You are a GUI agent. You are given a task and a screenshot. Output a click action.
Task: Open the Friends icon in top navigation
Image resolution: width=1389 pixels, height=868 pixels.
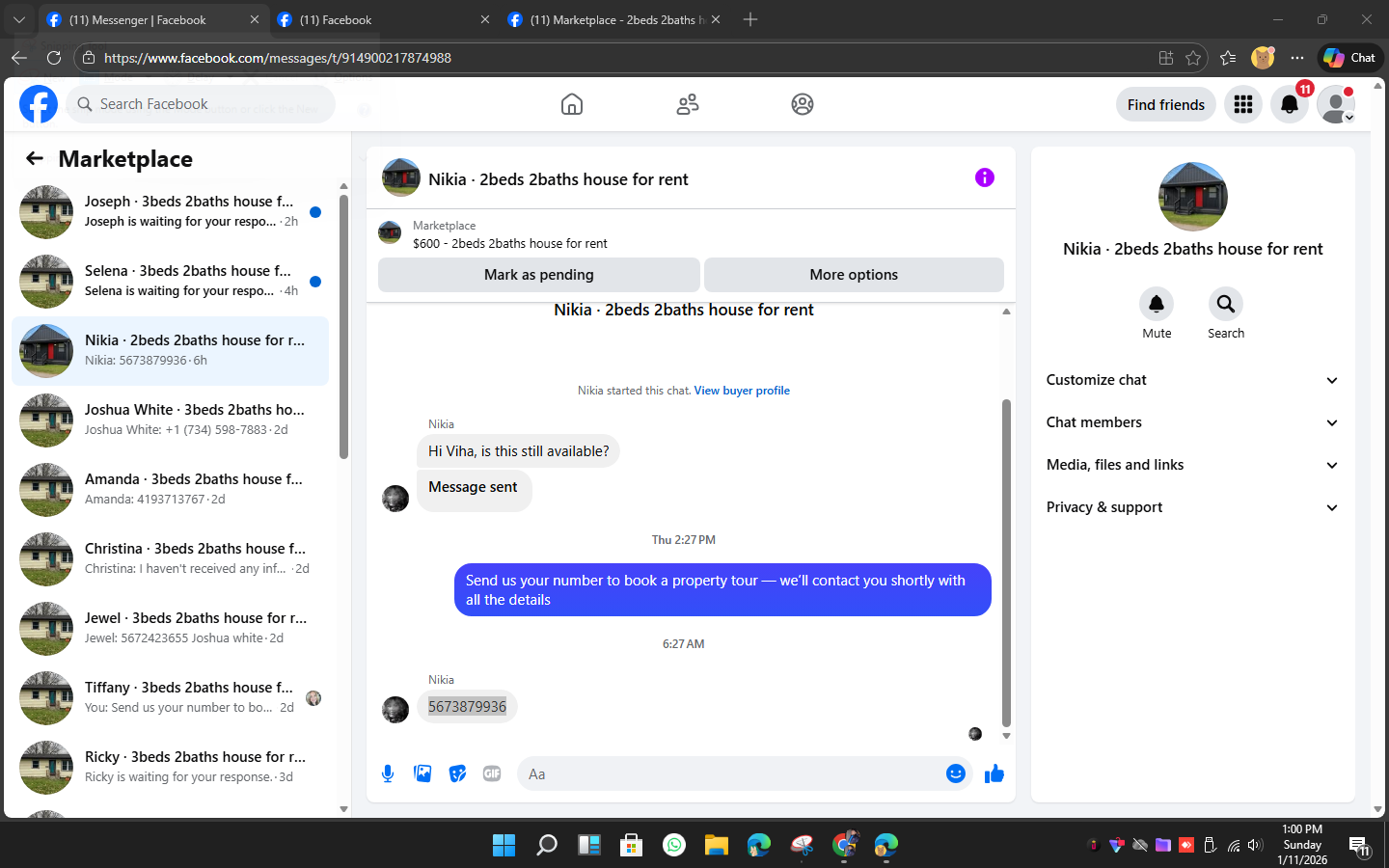688,104
